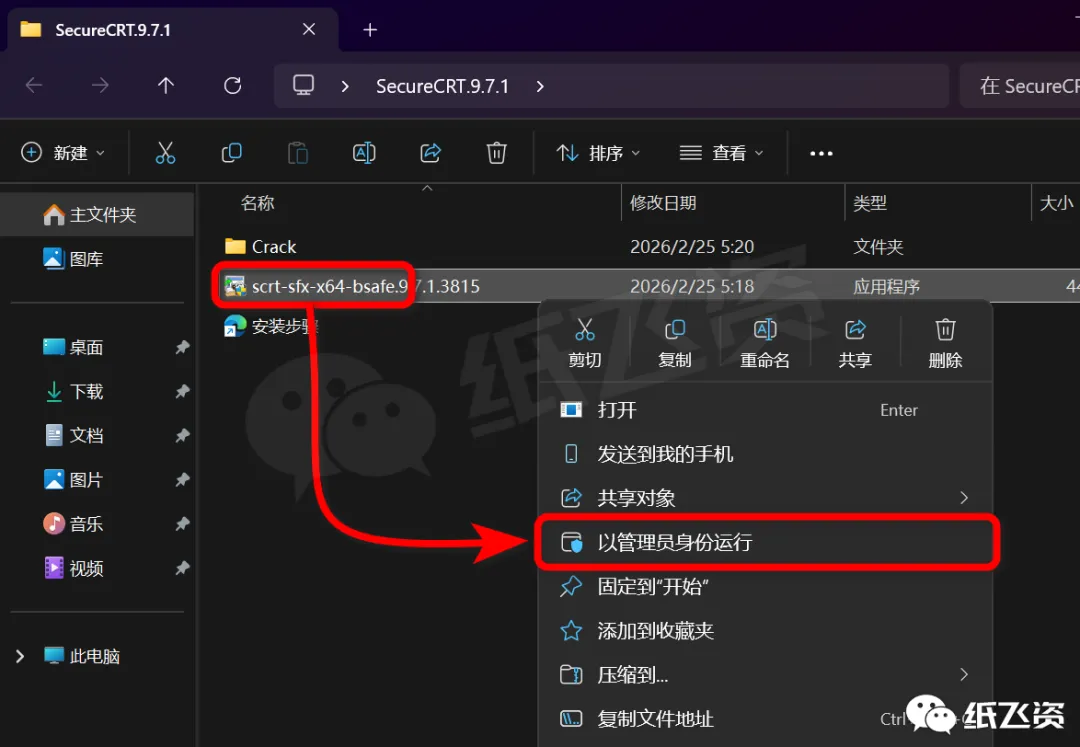This screenshot has width=1080, height=747.
Task: Choose Share (共享) in the context menu
Action: coord(855,343)
